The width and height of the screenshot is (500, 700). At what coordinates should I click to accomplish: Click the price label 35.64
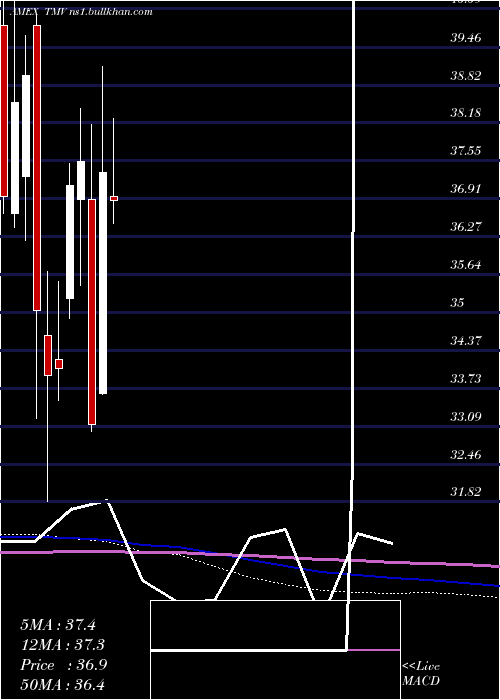click(x=466, y=265)
